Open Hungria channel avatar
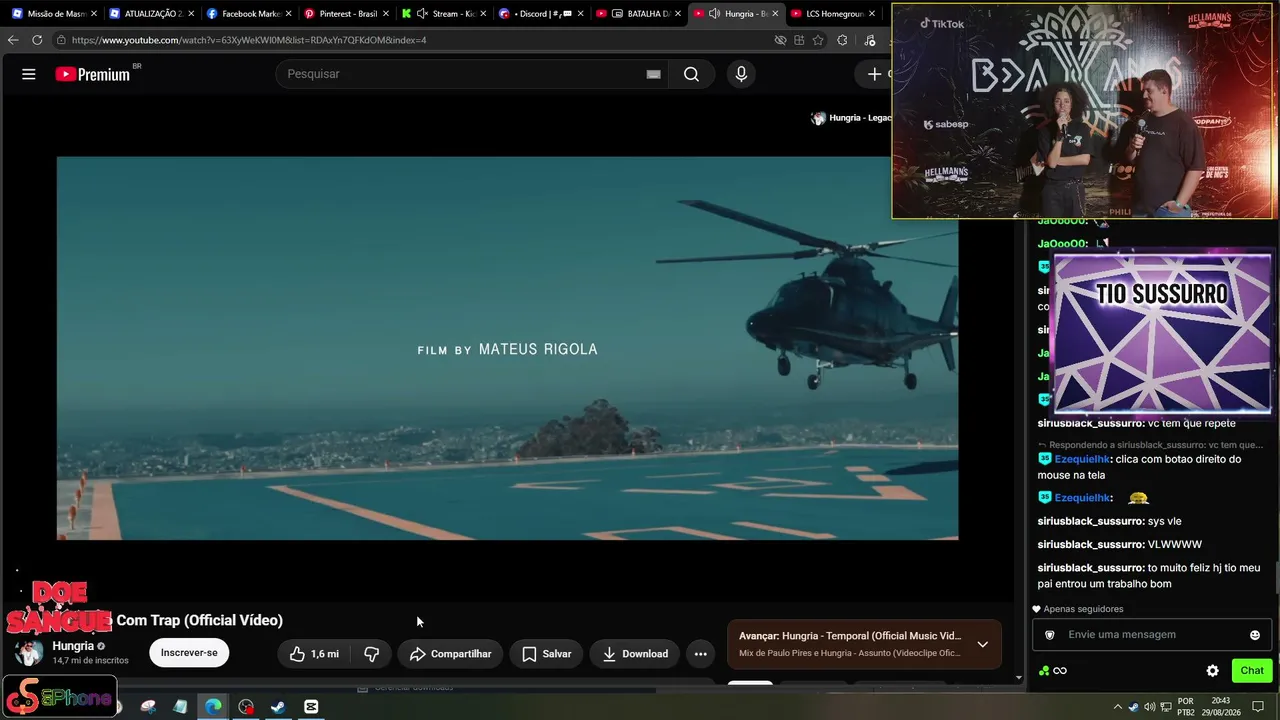The width and height of the screenshot is (1280, 720). [30, 653]
